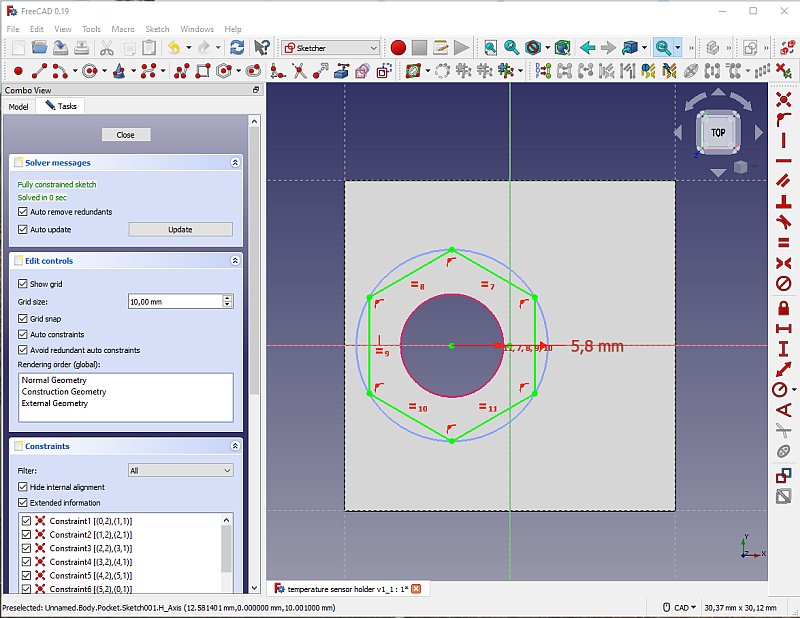Select the Create Line tool
This screenshot has height=618, width=800.
pyautogui.click(x=39, y=71)
